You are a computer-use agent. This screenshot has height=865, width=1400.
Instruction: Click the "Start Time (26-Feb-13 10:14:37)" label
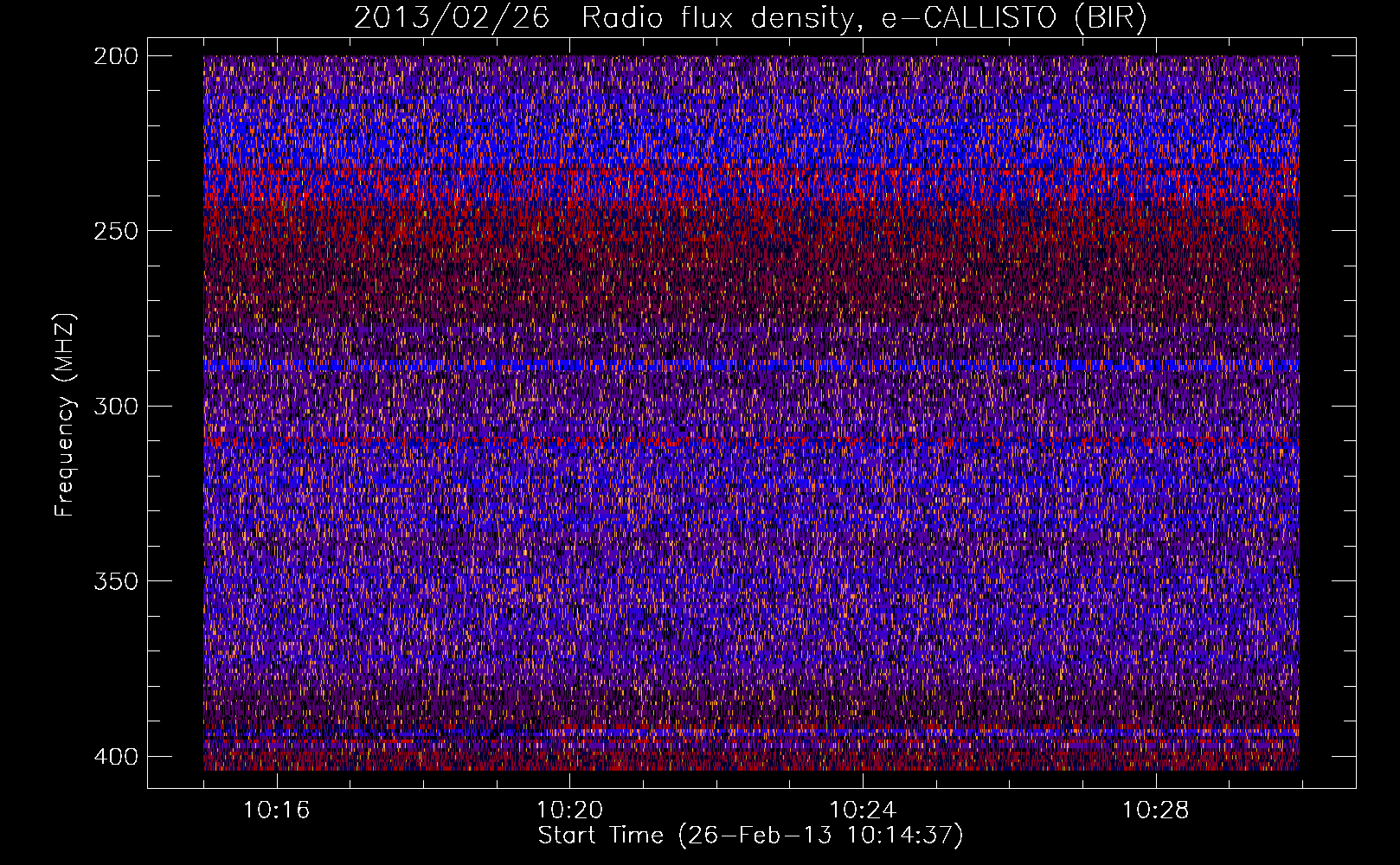tap(750, 835)
